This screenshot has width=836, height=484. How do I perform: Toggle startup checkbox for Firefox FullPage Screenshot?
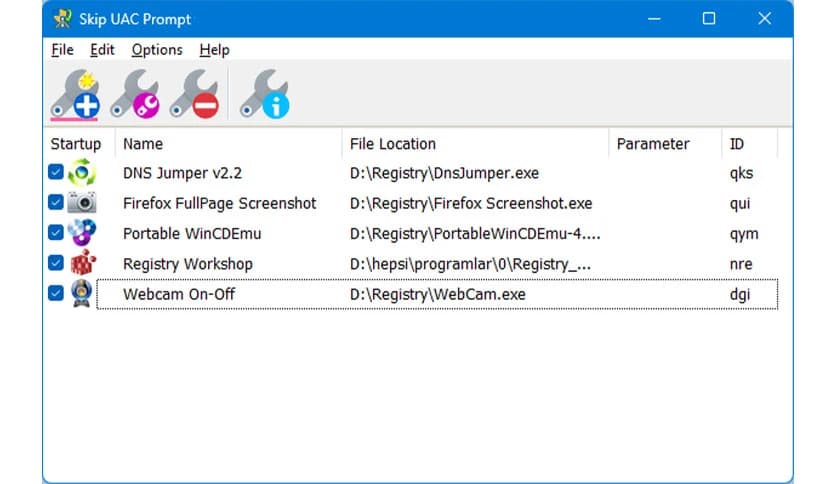(55, 202)
